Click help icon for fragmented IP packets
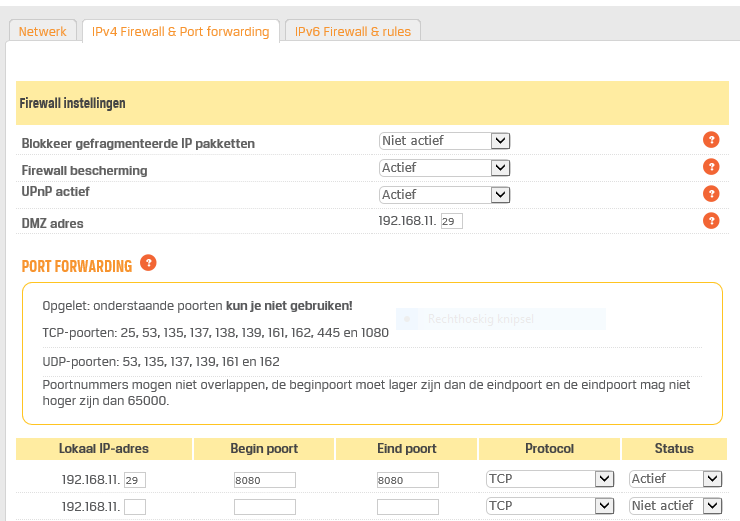Image resolution: width=740 pixels, height=521 pixels. 711,140
